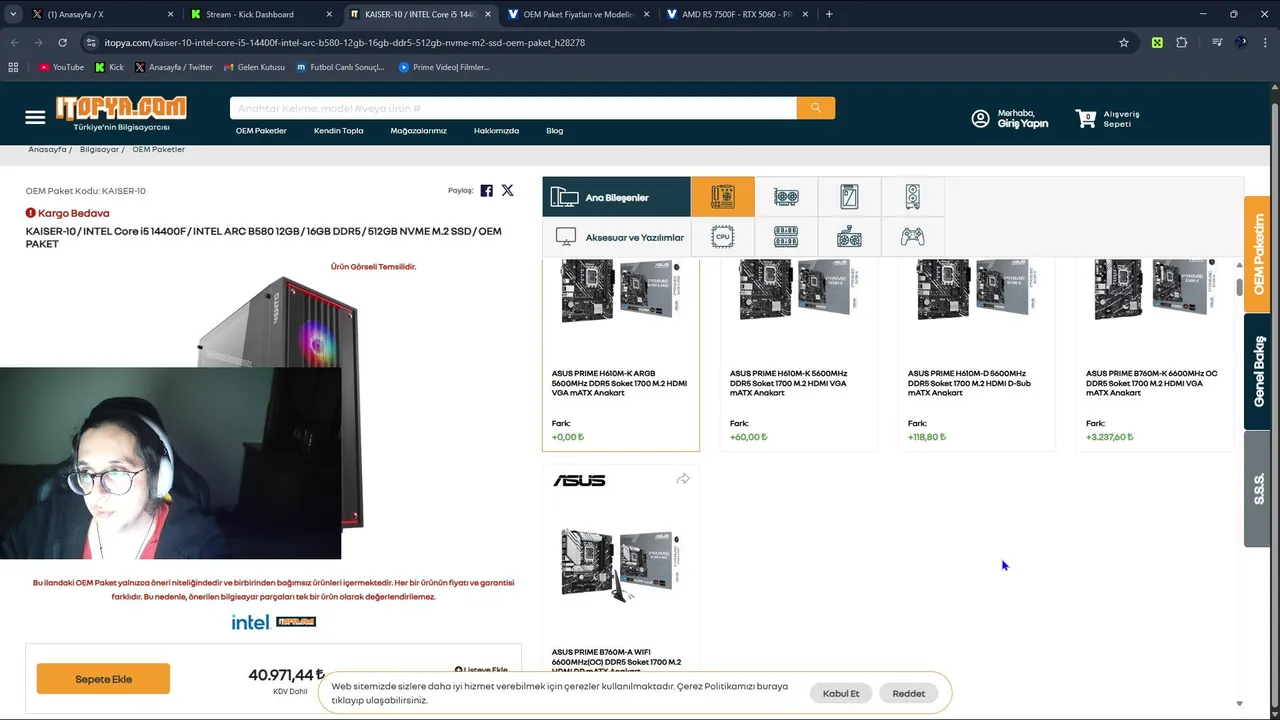Open the OEM Paketler menu
1280x720 pixels.
pyautogui.click(x=261, y=130)
